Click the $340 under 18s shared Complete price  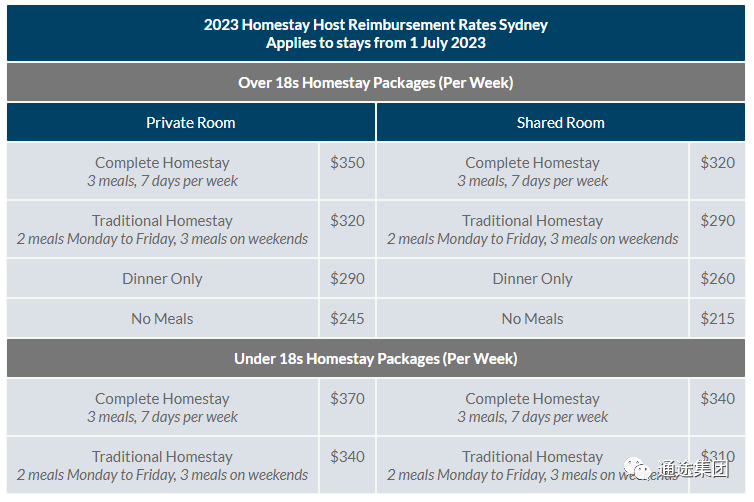[x=717, y=399]
